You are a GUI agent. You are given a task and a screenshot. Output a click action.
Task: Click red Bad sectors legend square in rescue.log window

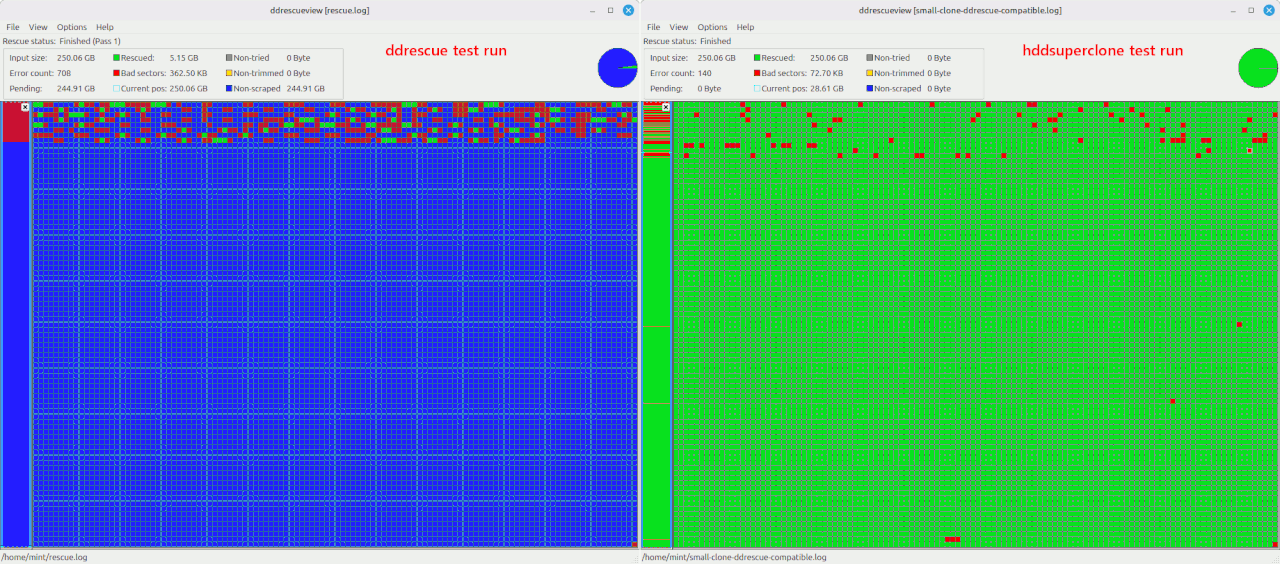(x=117, y=73)
